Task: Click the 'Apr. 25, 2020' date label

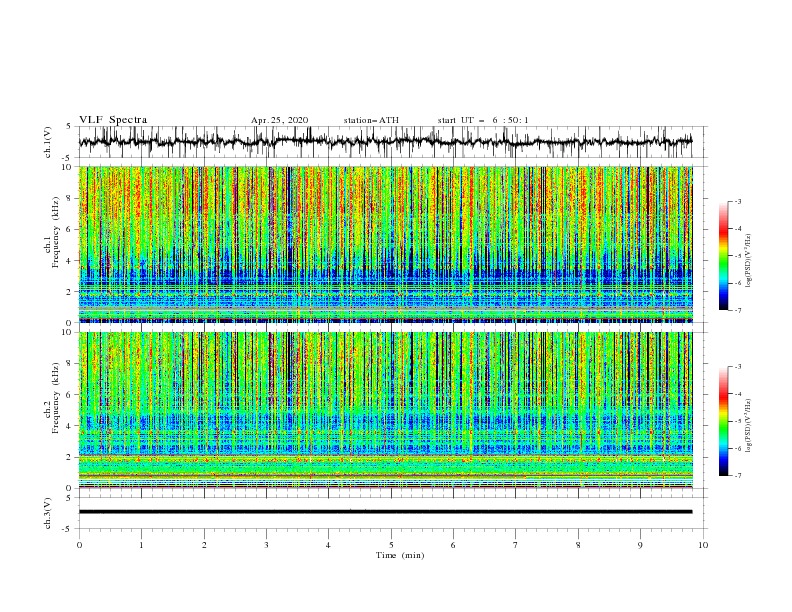Action: coord(280,120)
